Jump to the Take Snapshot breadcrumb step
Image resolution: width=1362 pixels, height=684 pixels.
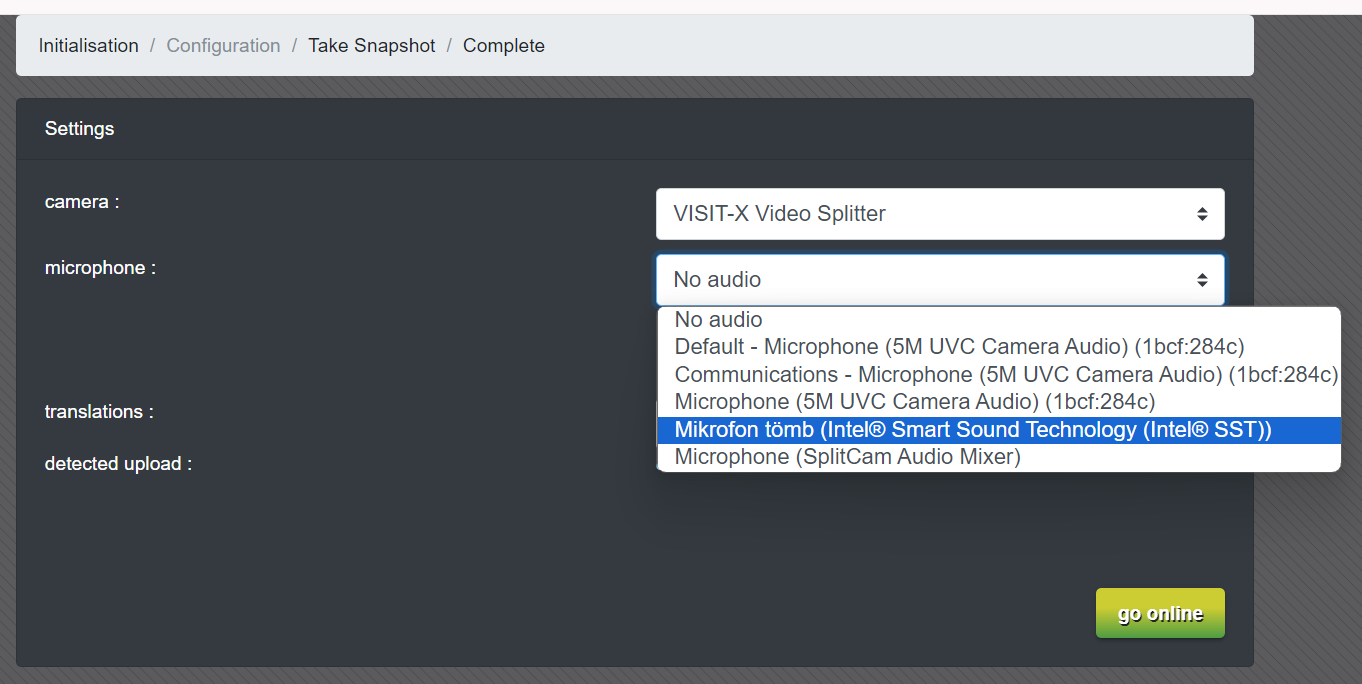pyautogui.click(x=372, y=46)
